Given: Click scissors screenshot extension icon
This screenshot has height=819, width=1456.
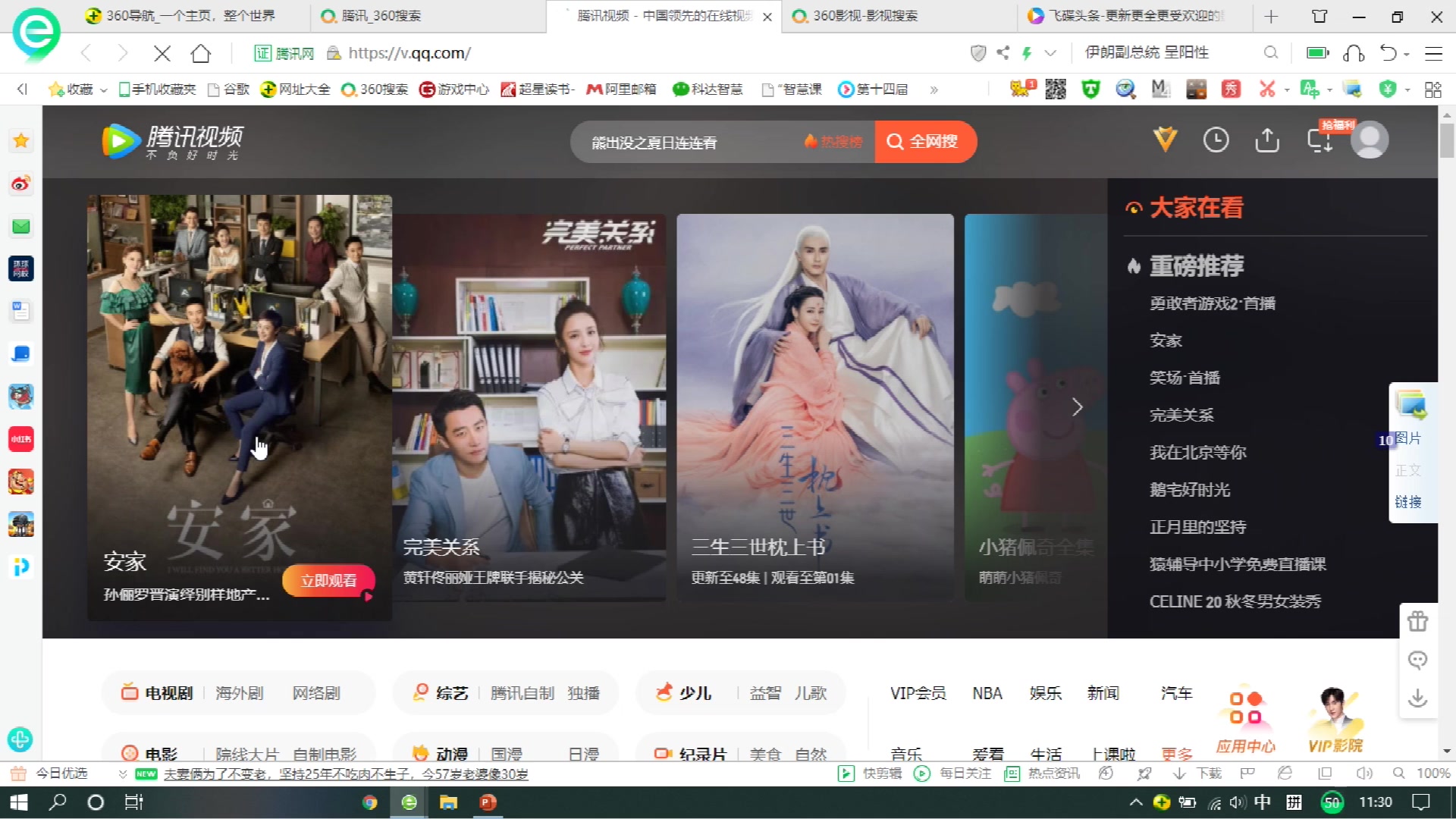Looking at the screenshot, I should tap(1266, 89).
